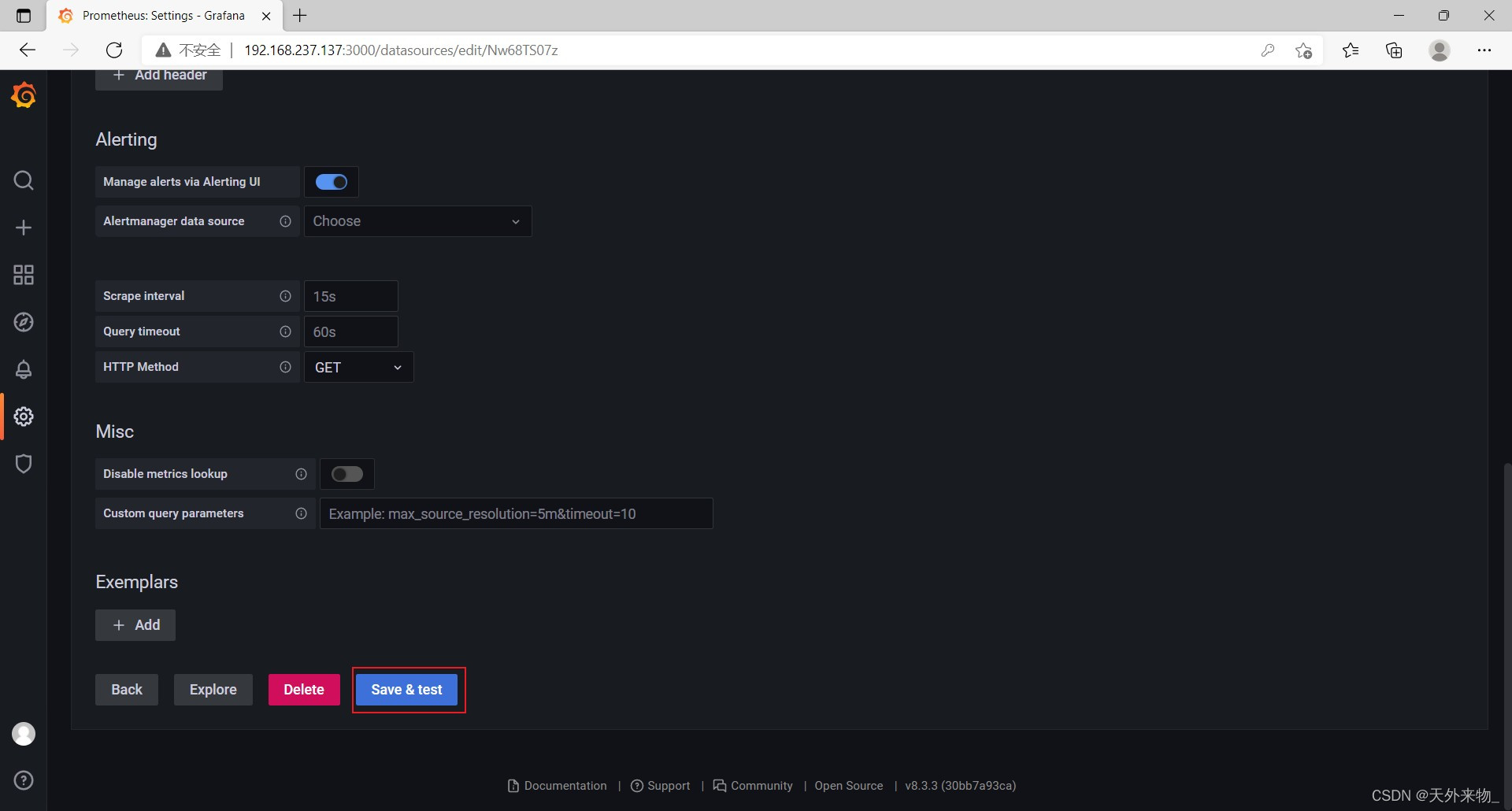Show info tooltip for Scrape interval
The height and width of the screenshot is (811, 1512).
[285, 296]
